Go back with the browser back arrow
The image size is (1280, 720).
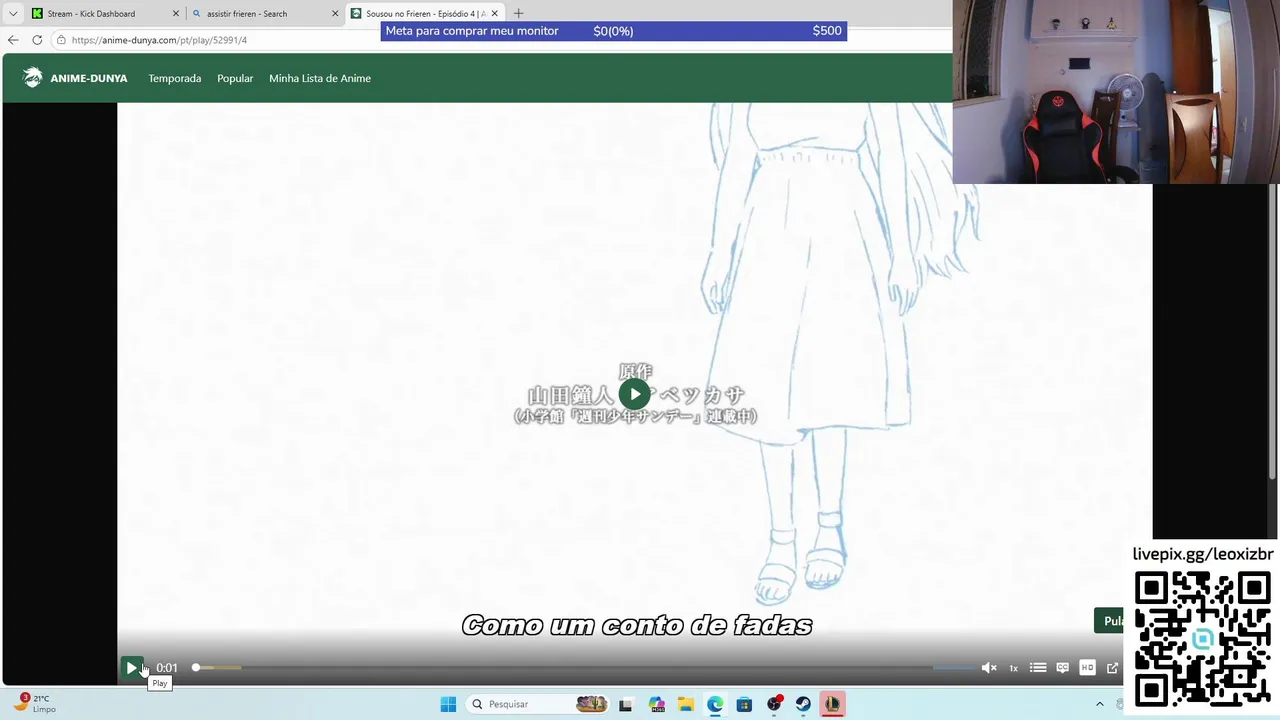tap(13, 40)
